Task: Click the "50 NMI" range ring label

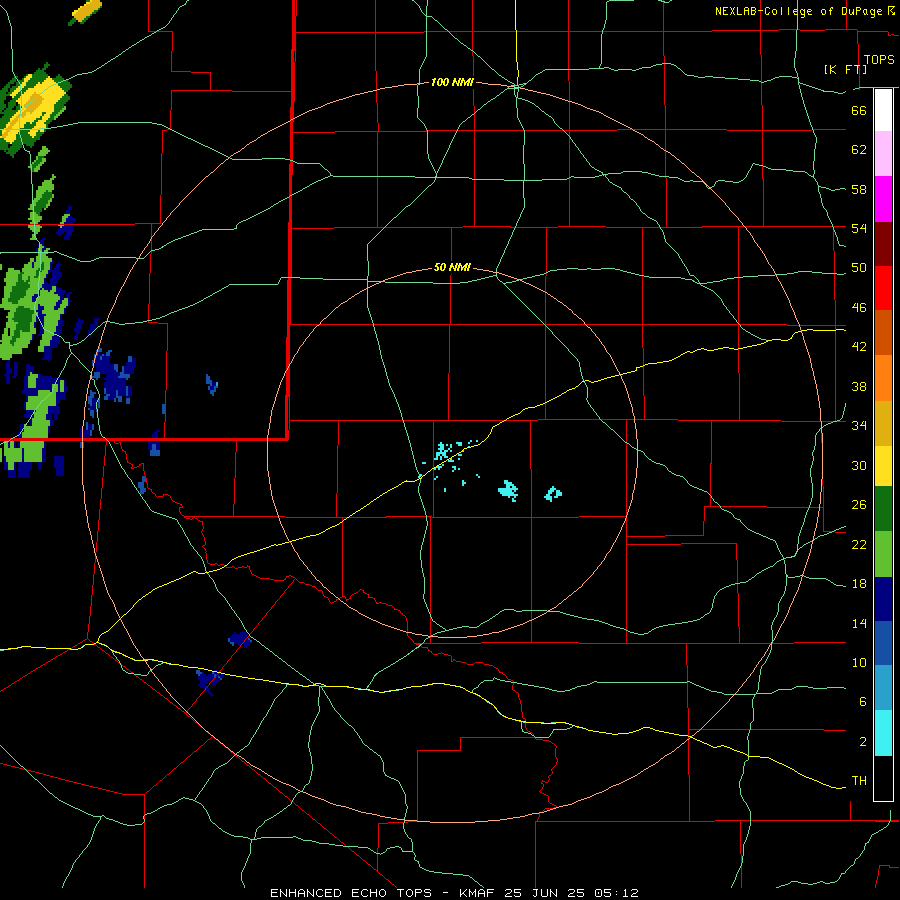Action: point(452,267)
